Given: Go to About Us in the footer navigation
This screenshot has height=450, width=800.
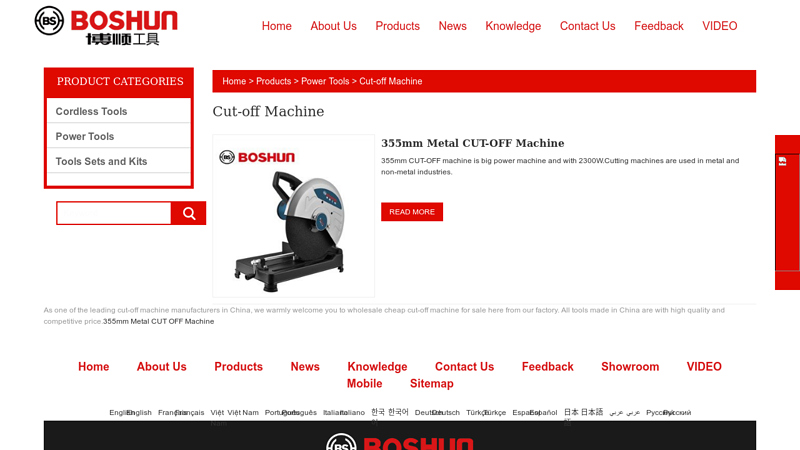Looking at the screenshot, I should coord(161,367).
